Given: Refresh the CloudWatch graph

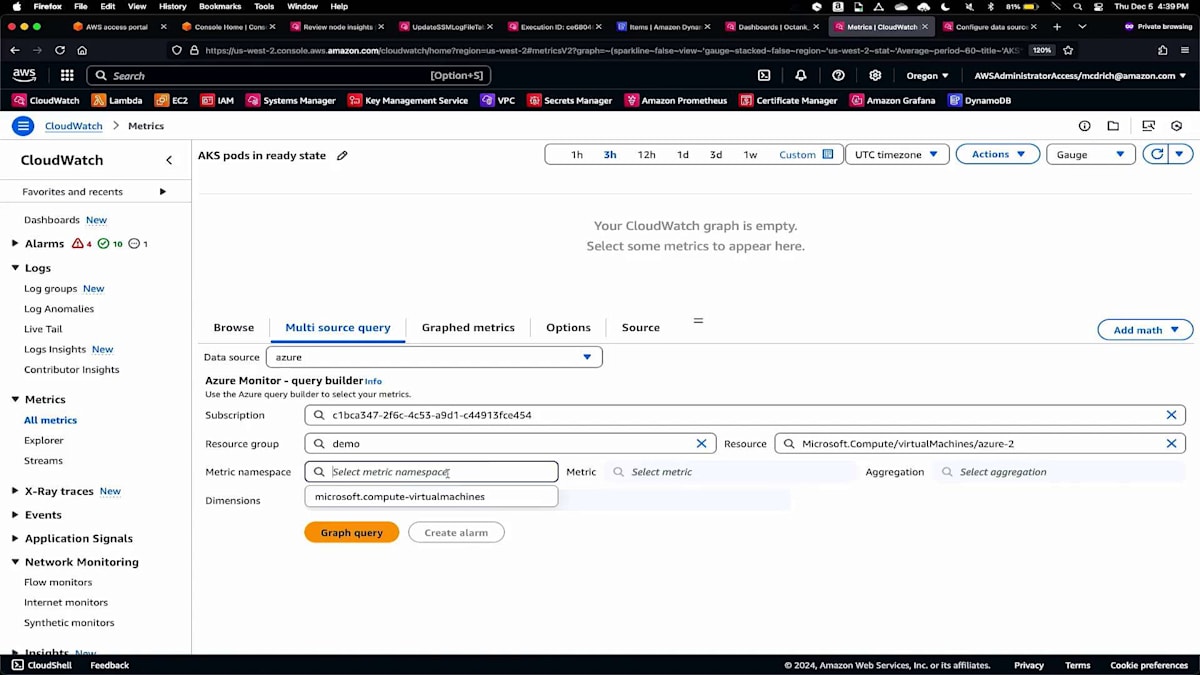Looking at the screenshot, I should click(1157, 154).
